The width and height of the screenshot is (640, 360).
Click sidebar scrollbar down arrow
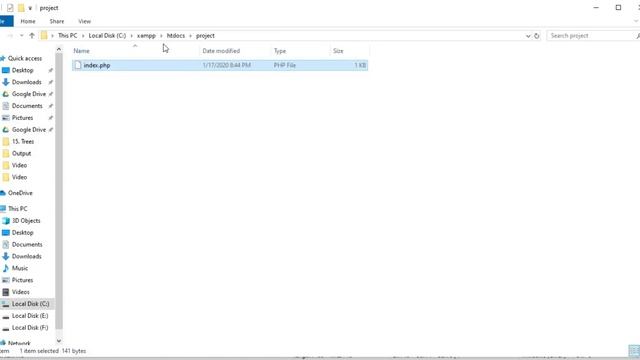tap(59, 340)
